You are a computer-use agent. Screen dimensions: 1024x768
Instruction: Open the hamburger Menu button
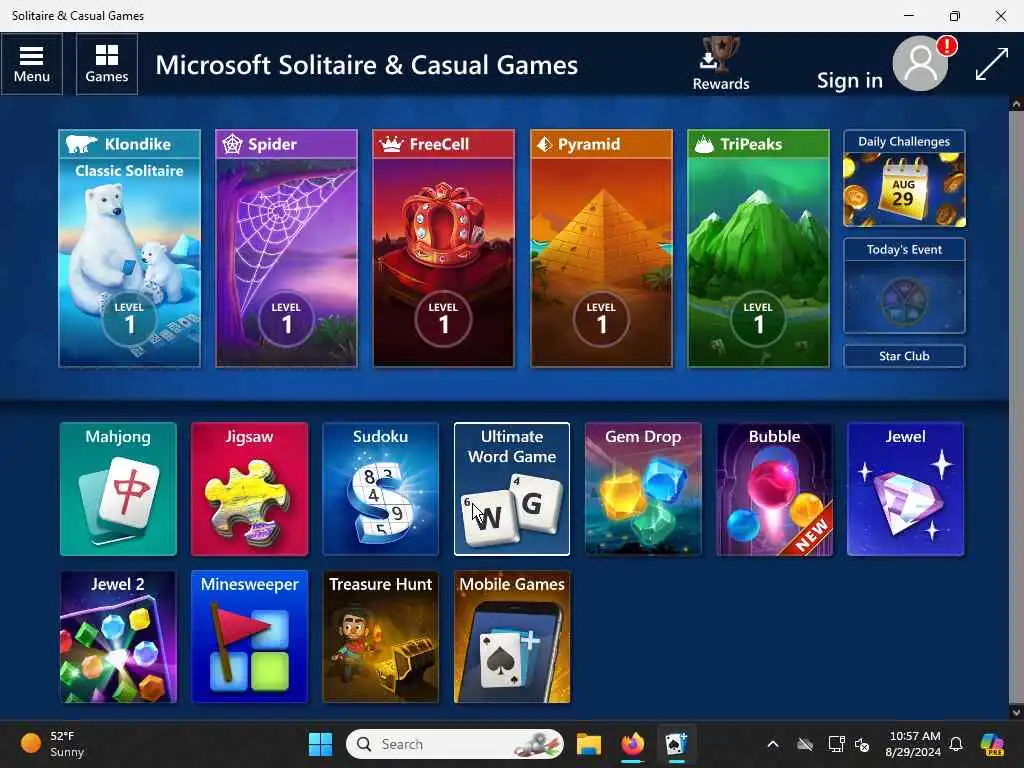(31, 64)
